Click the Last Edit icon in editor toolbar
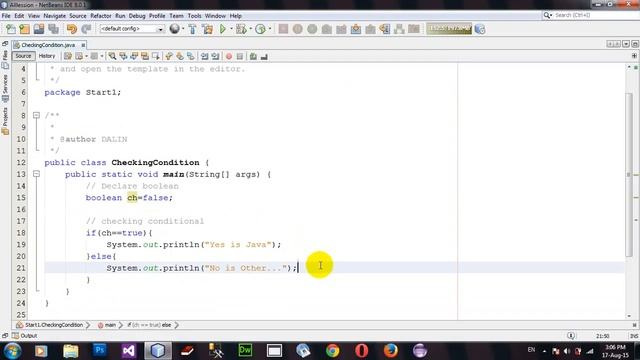 (68, 56)
